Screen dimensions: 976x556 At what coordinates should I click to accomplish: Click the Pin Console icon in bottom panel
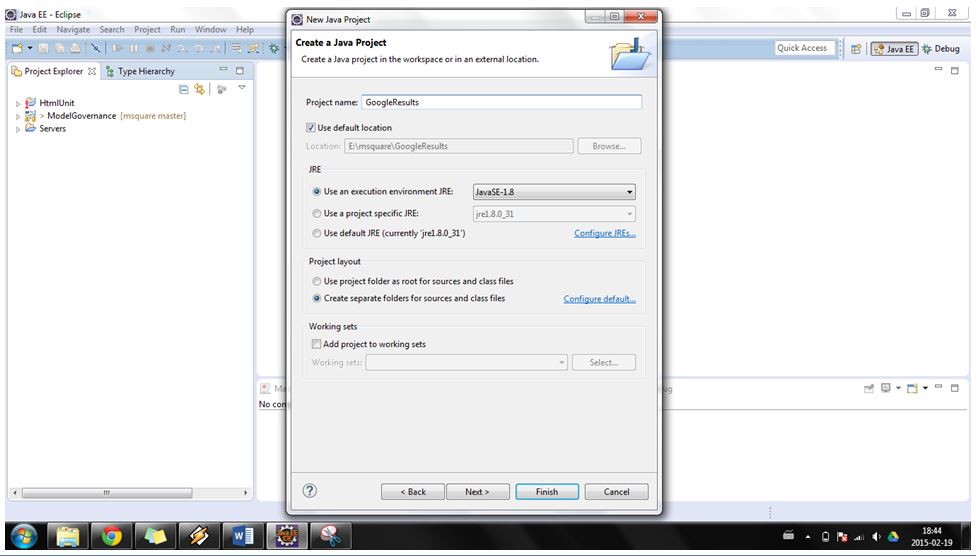pos(869,388)
